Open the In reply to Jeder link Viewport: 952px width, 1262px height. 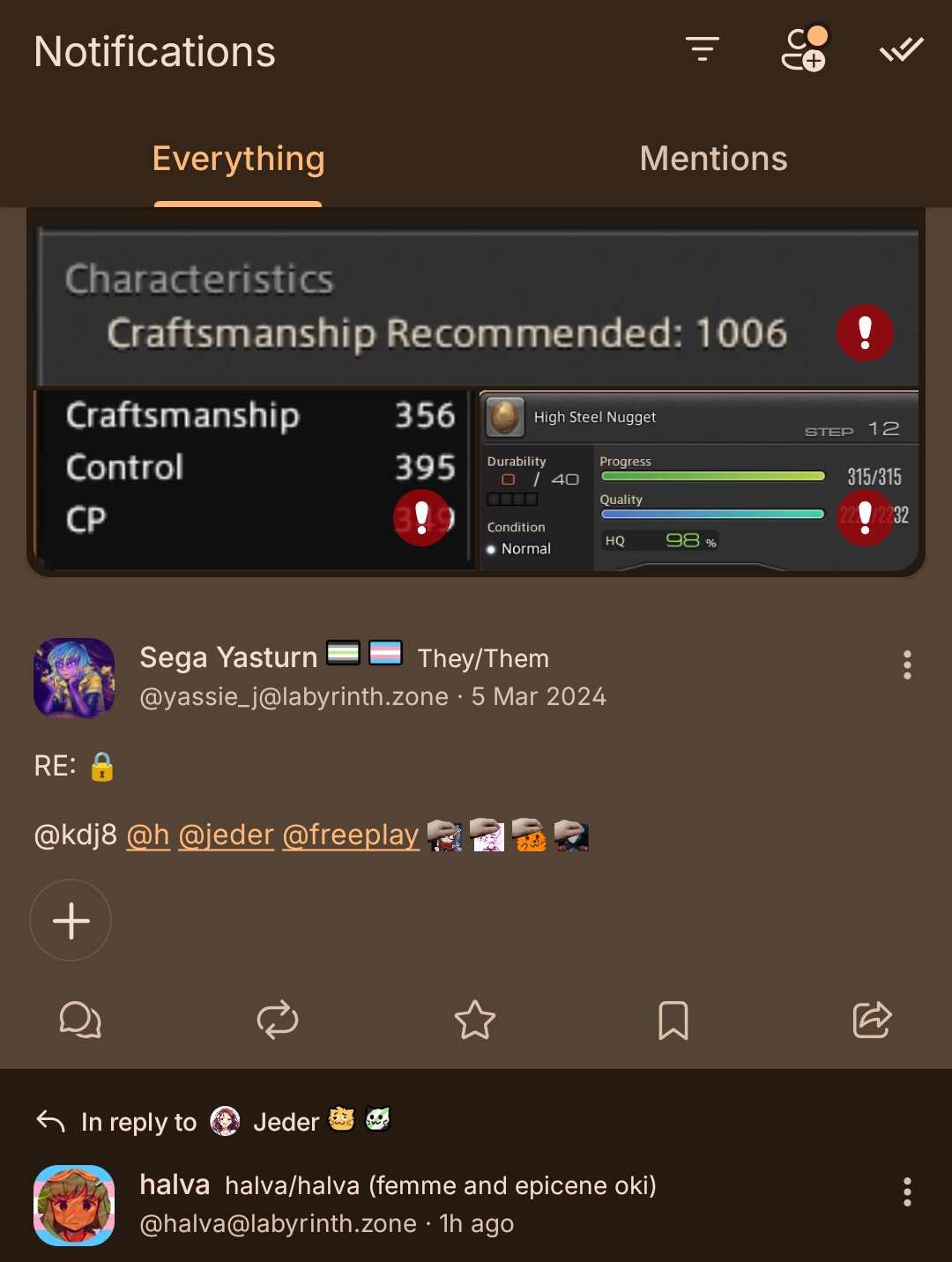213,1121
